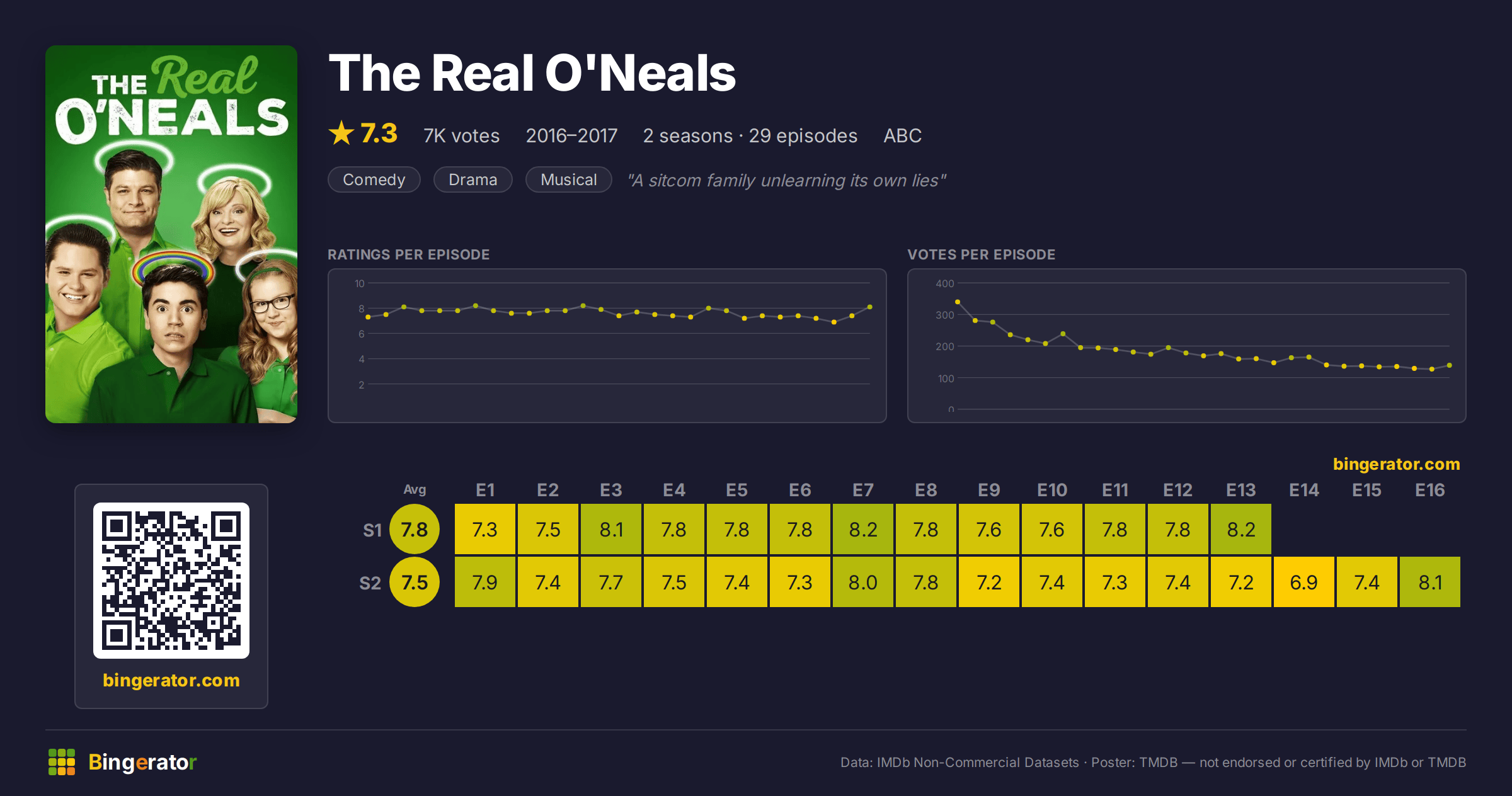Click first point in votes per episode chart
This screenshot has height=796, width=1512.
pos(958,302)
